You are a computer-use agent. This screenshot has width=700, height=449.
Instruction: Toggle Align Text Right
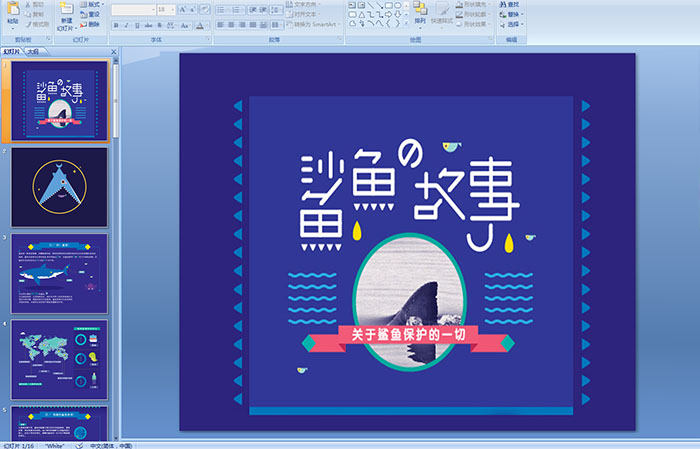point(242,25)
